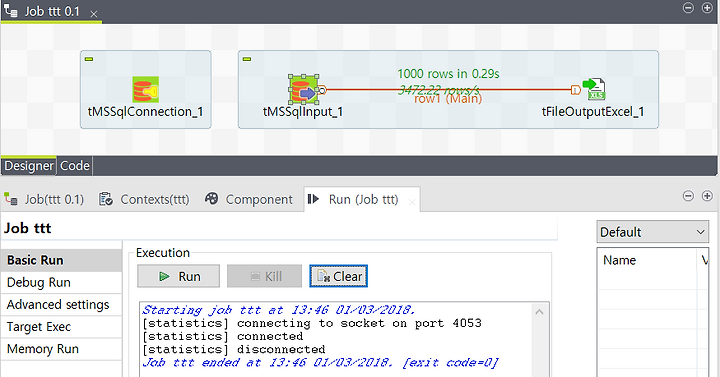The width and height of the screenshot is (720, 377).
Task: Select the tFileOutputExcel_1 component icon
Action: click(x=595, y=89)
